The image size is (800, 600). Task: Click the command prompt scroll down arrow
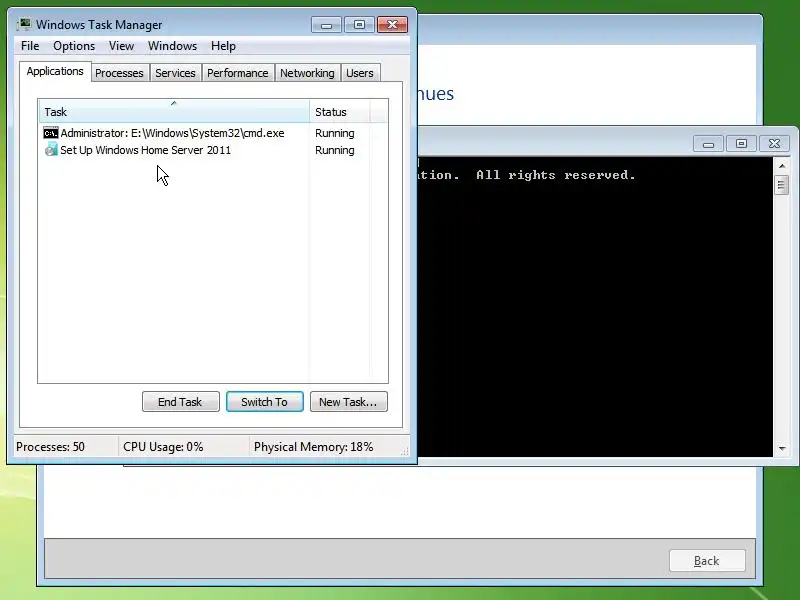click(782, 448)
